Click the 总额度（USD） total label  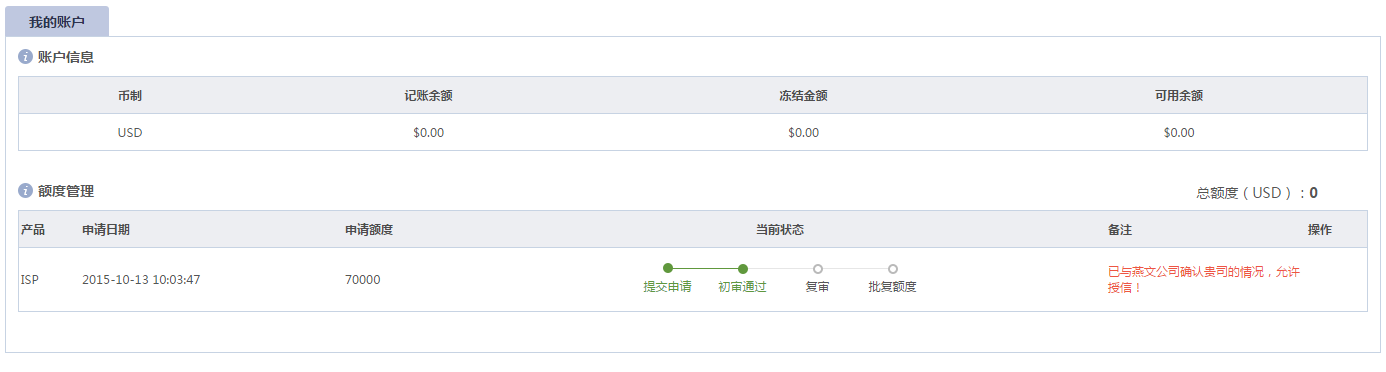[1251, 193]
